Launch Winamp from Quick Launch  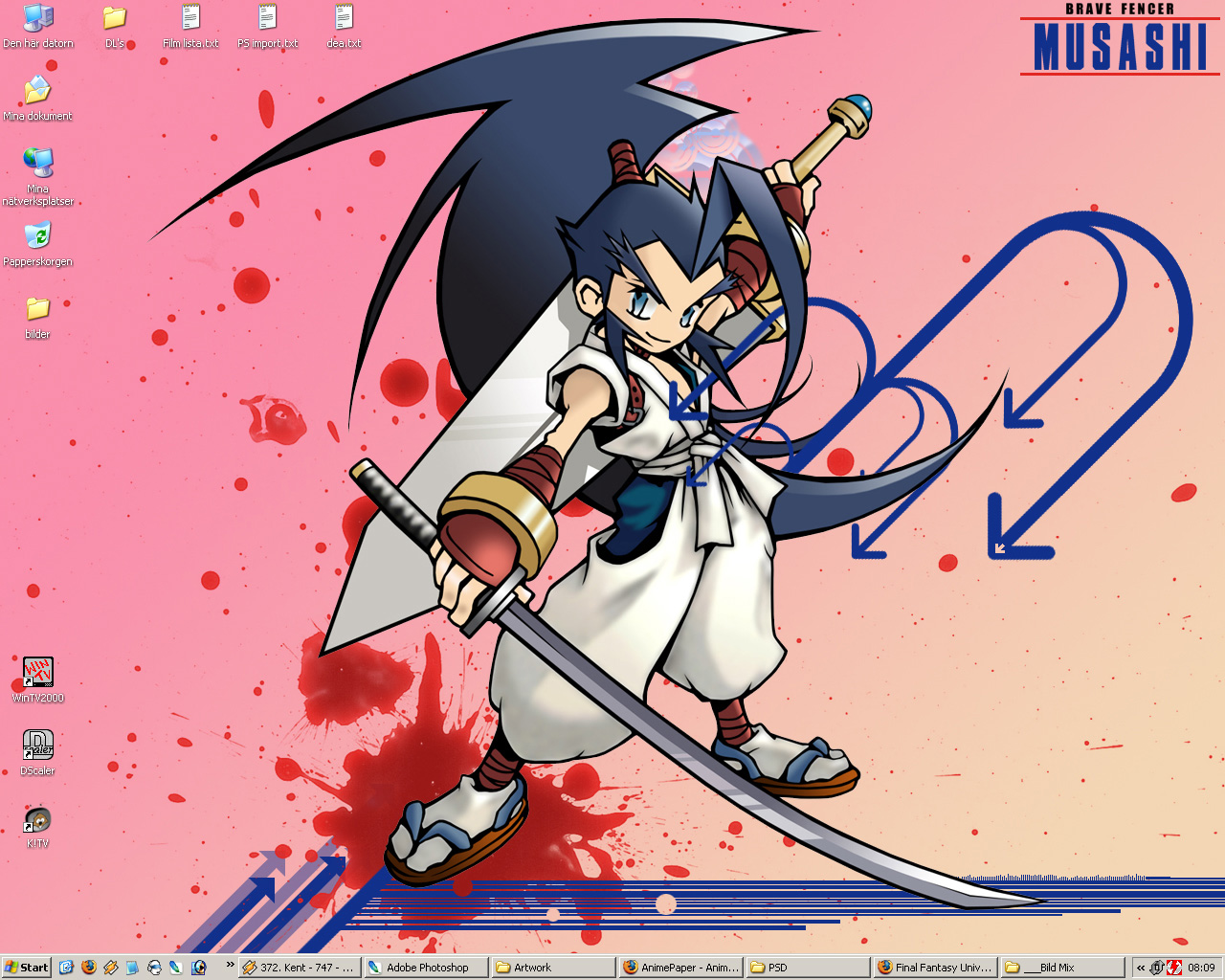[111, 968]
